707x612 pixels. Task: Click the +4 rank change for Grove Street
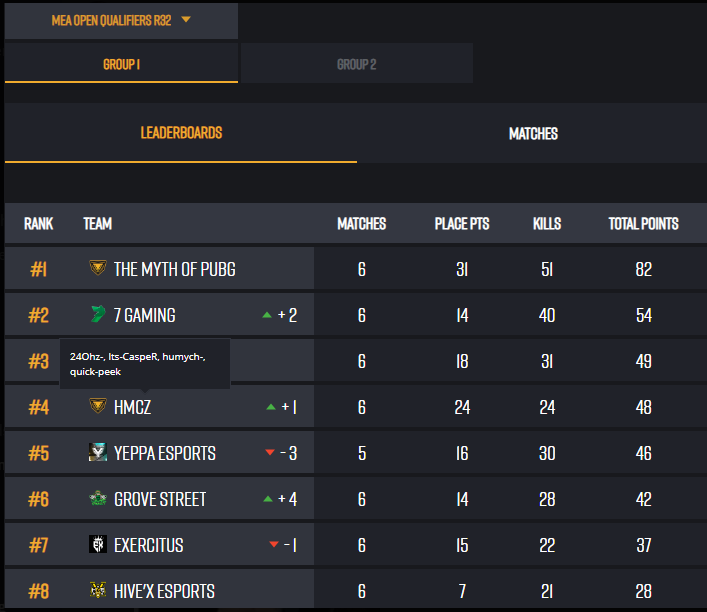288,499
